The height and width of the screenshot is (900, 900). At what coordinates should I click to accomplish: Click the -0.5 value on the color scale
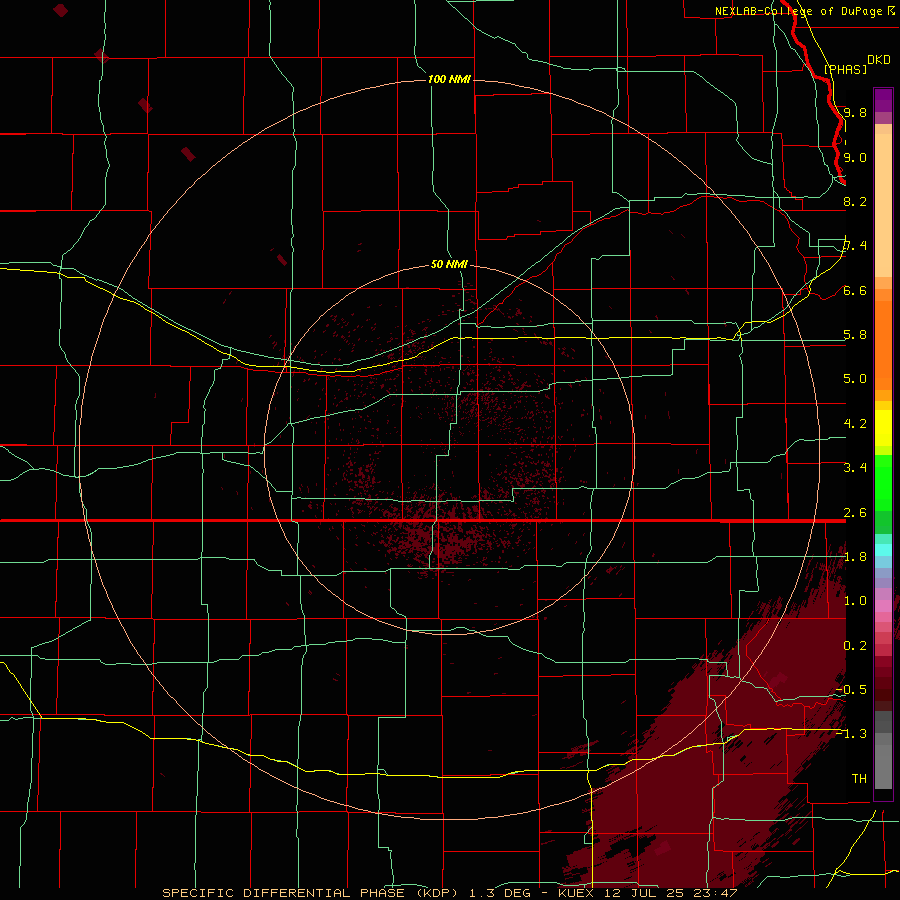pyautogui.click(x=851, y=690)
